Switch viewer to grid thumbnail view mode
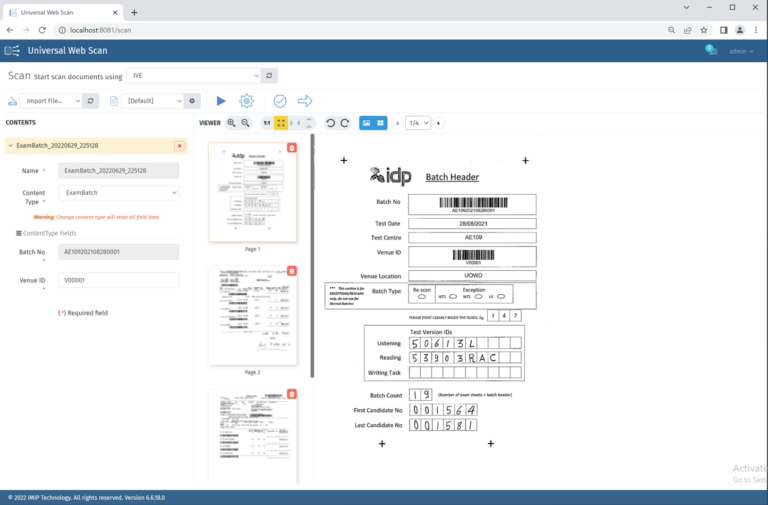Screen dimensions: 768x505 [x=381, y=123]
